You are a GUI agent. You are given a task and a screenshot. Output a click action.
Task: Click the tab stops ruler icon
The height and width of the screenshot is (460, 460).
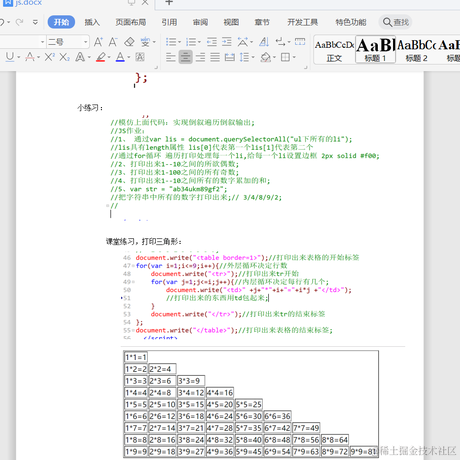[300, 42]
